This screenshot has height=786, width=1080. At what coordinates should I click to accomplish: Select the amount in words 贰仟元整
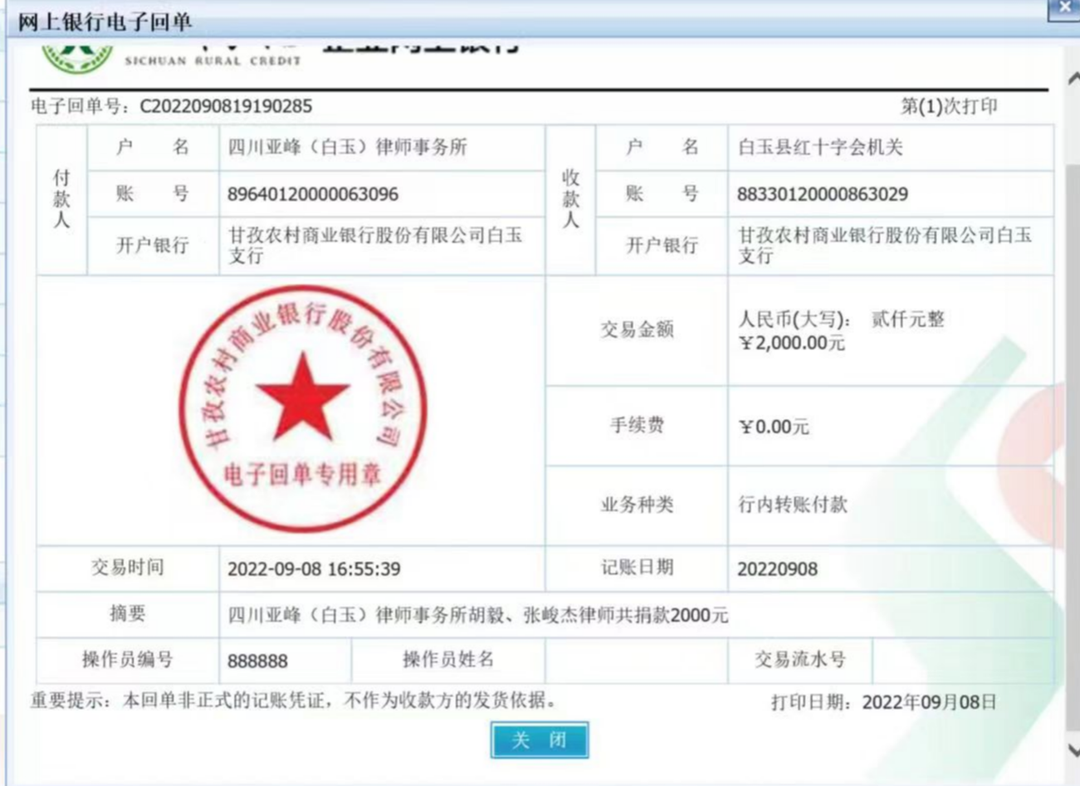tap(908, 319)
